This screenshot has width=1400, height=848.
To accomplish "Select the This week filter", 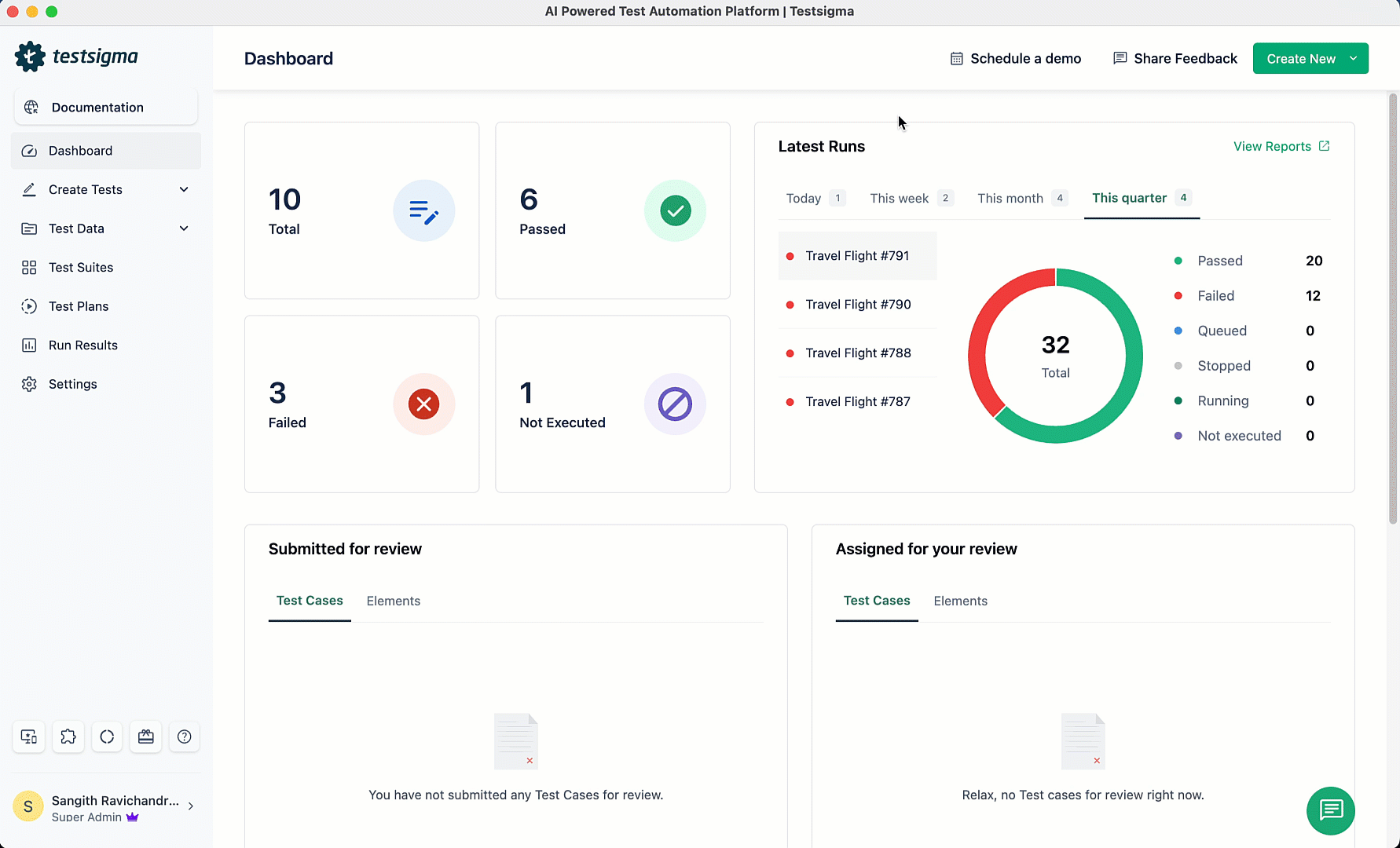I will point(899,198).
